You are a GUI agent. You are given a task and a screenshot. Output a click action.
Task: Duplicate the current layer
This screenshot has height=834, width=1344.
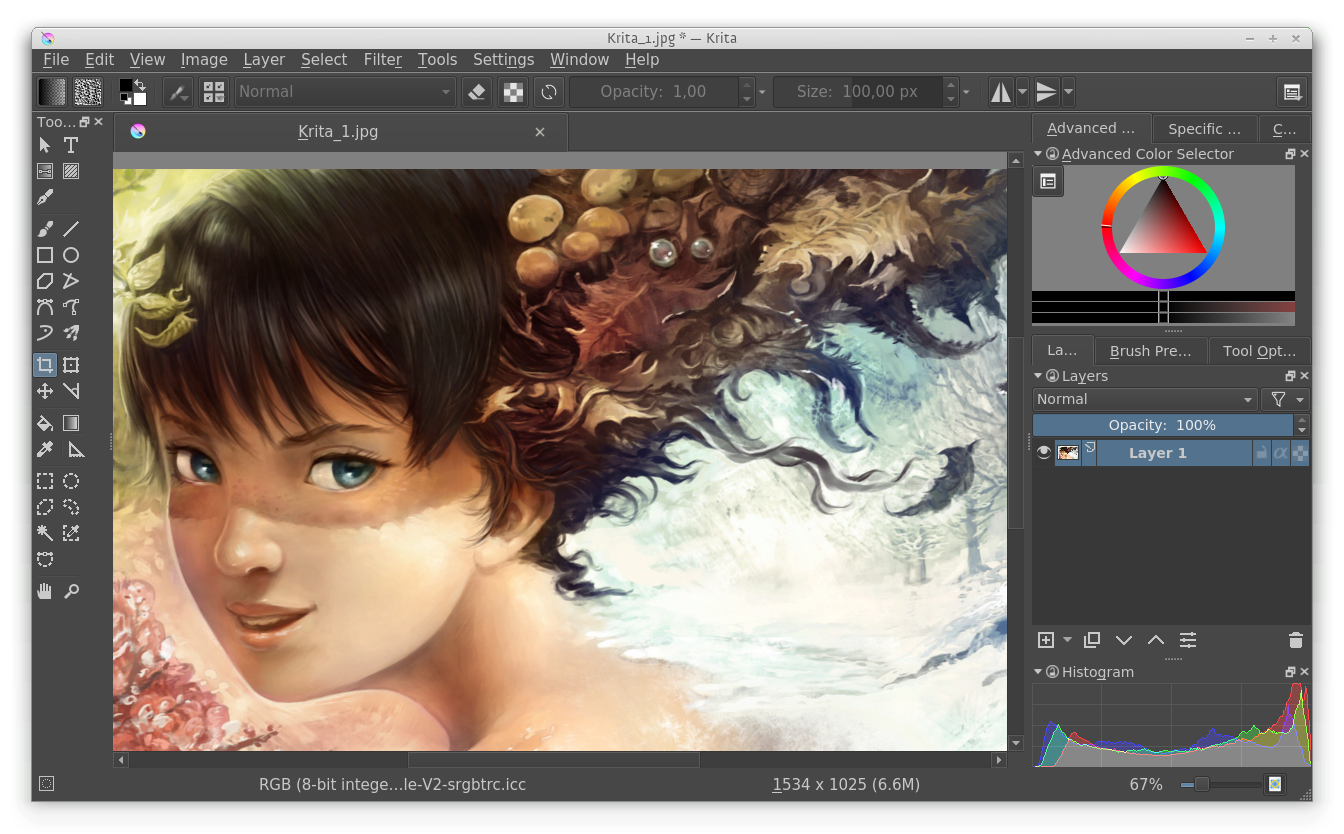click(x=1092, y=640)
